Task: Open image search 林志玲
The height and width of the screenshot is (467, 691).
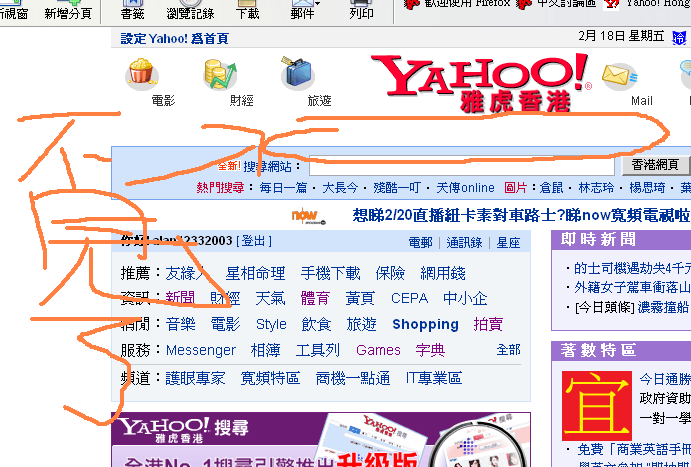Action: 596,188
